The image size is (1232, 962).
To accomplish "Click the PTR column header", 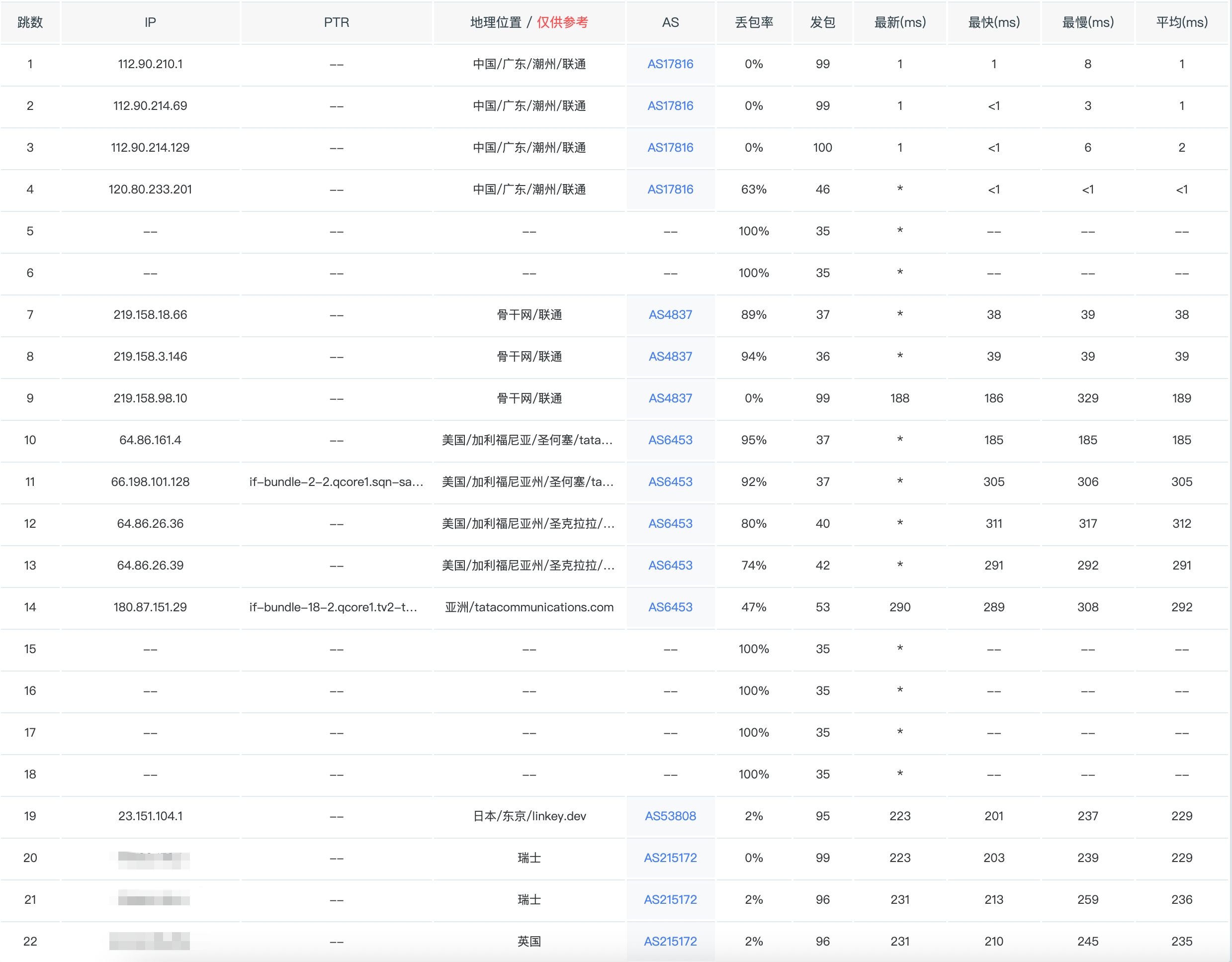I will click(x=336, y=22).
